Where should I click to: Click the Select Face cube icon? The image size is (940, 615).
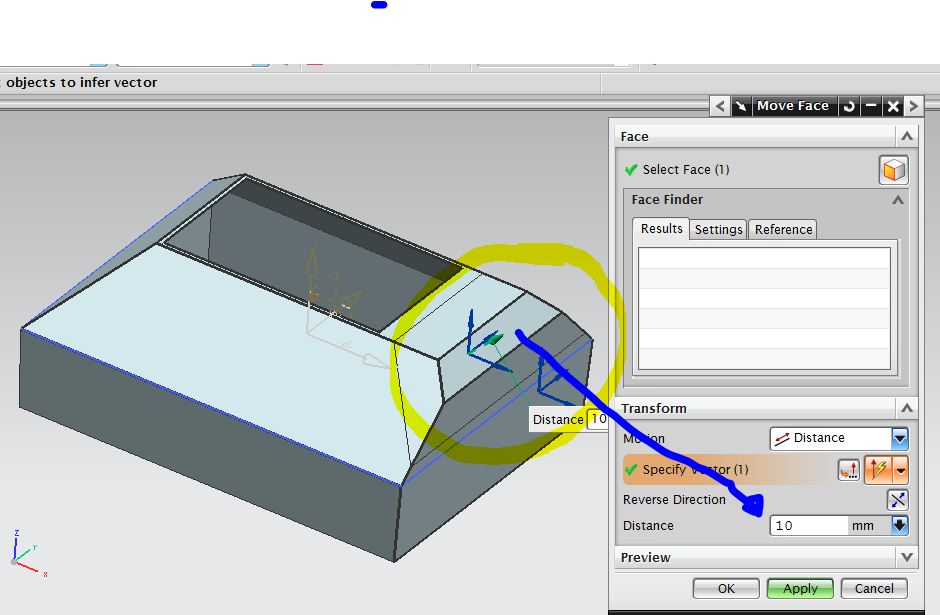893,169
